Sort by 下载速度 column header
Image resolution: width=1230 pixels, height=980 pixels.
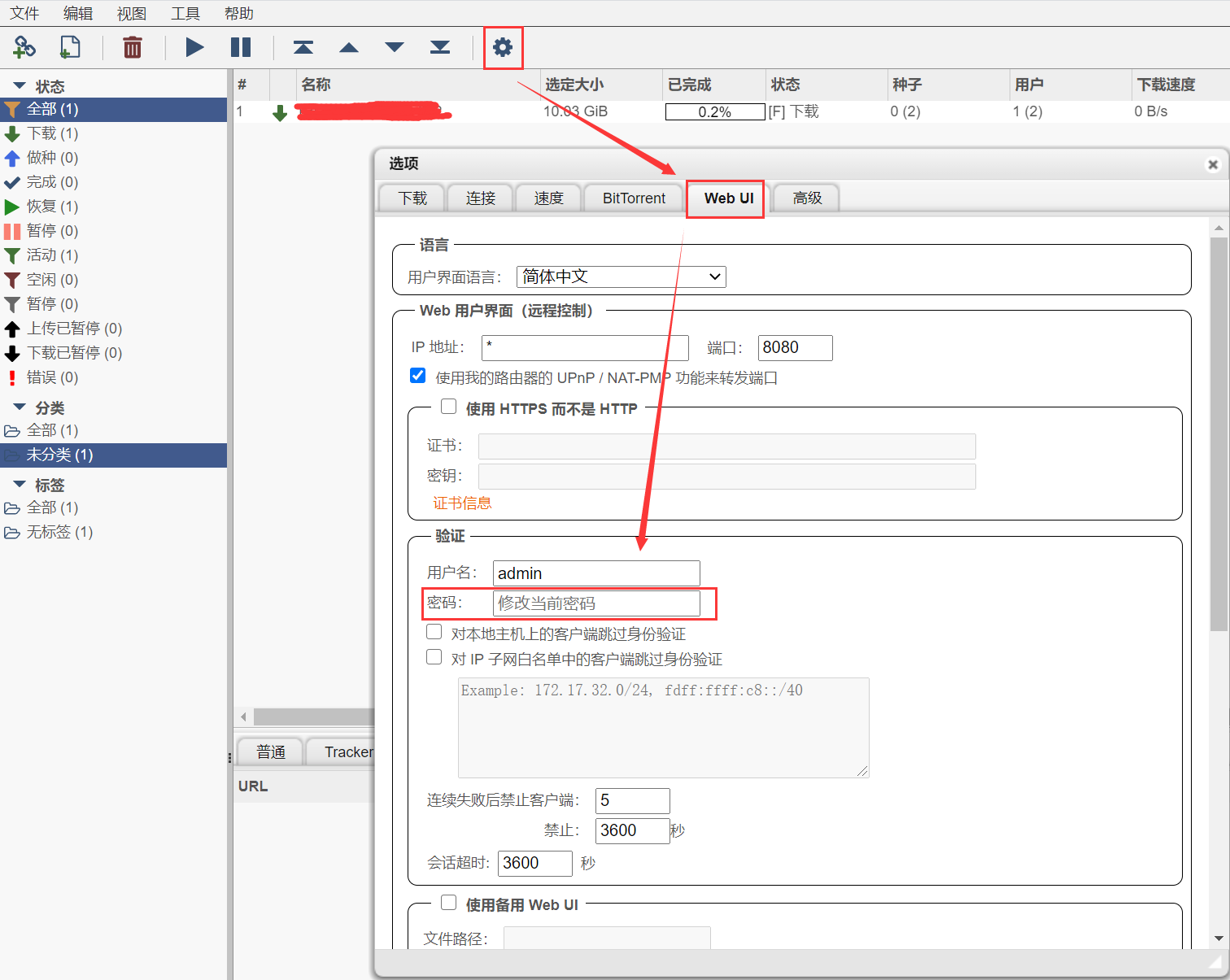(1180, 85)
